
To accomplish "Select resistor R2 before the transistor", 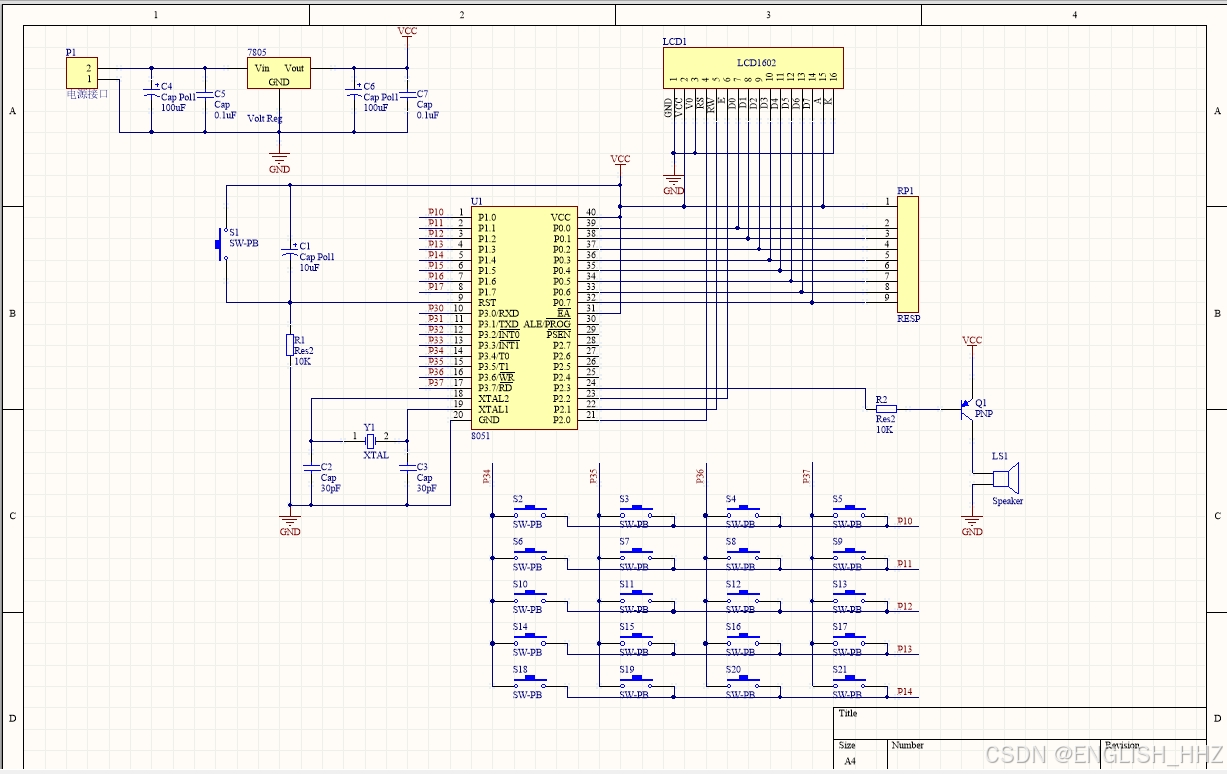I will [886, 408].
